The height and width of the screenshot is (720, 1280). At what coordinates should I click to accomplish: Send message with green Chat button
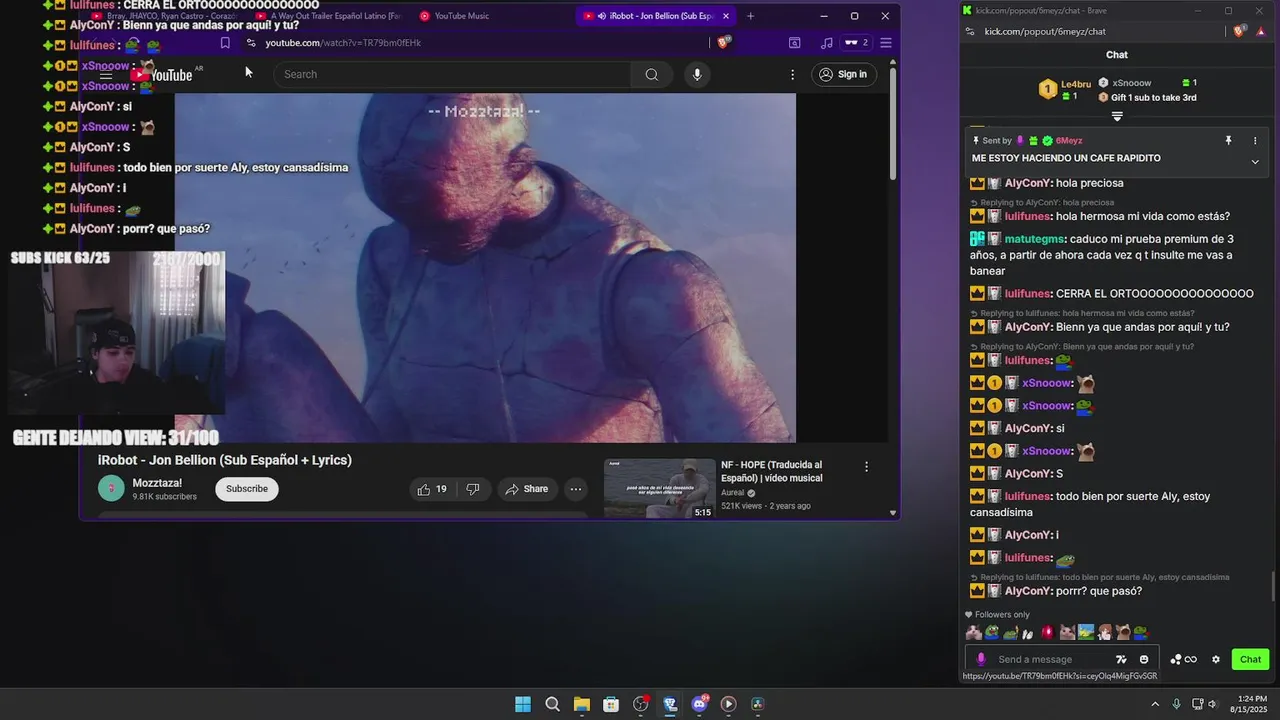(x=1251, y=659)
